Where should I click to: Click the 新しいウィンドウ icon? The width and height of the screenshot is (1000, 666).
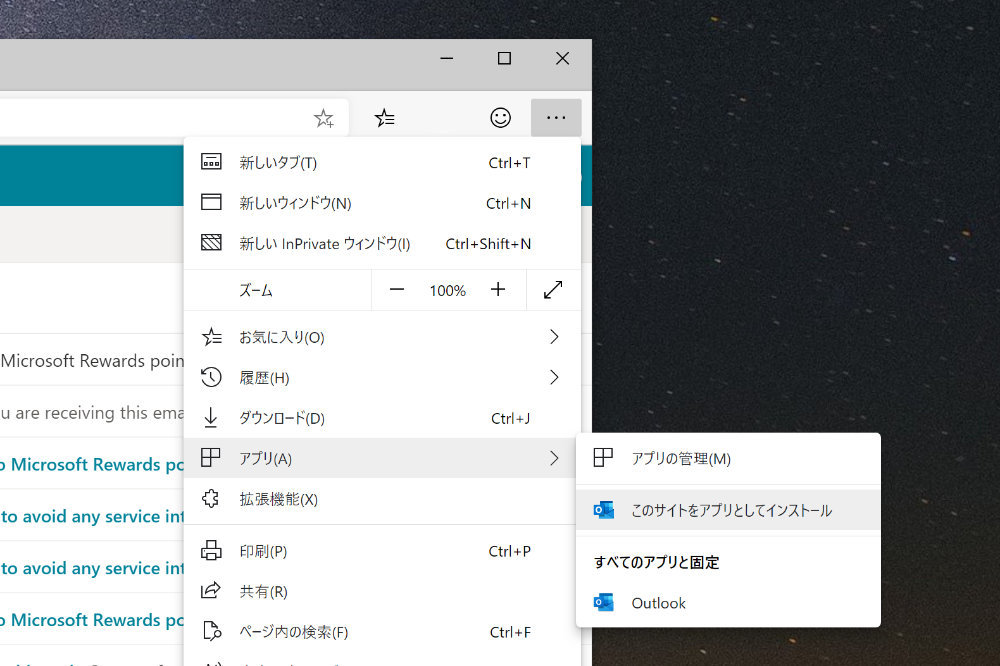(211, 202)
